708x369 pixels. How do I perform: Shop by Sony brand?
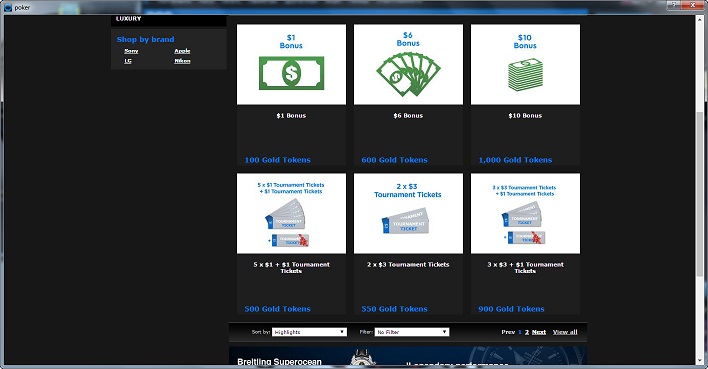pyautogui.click(x=131, y=51)
